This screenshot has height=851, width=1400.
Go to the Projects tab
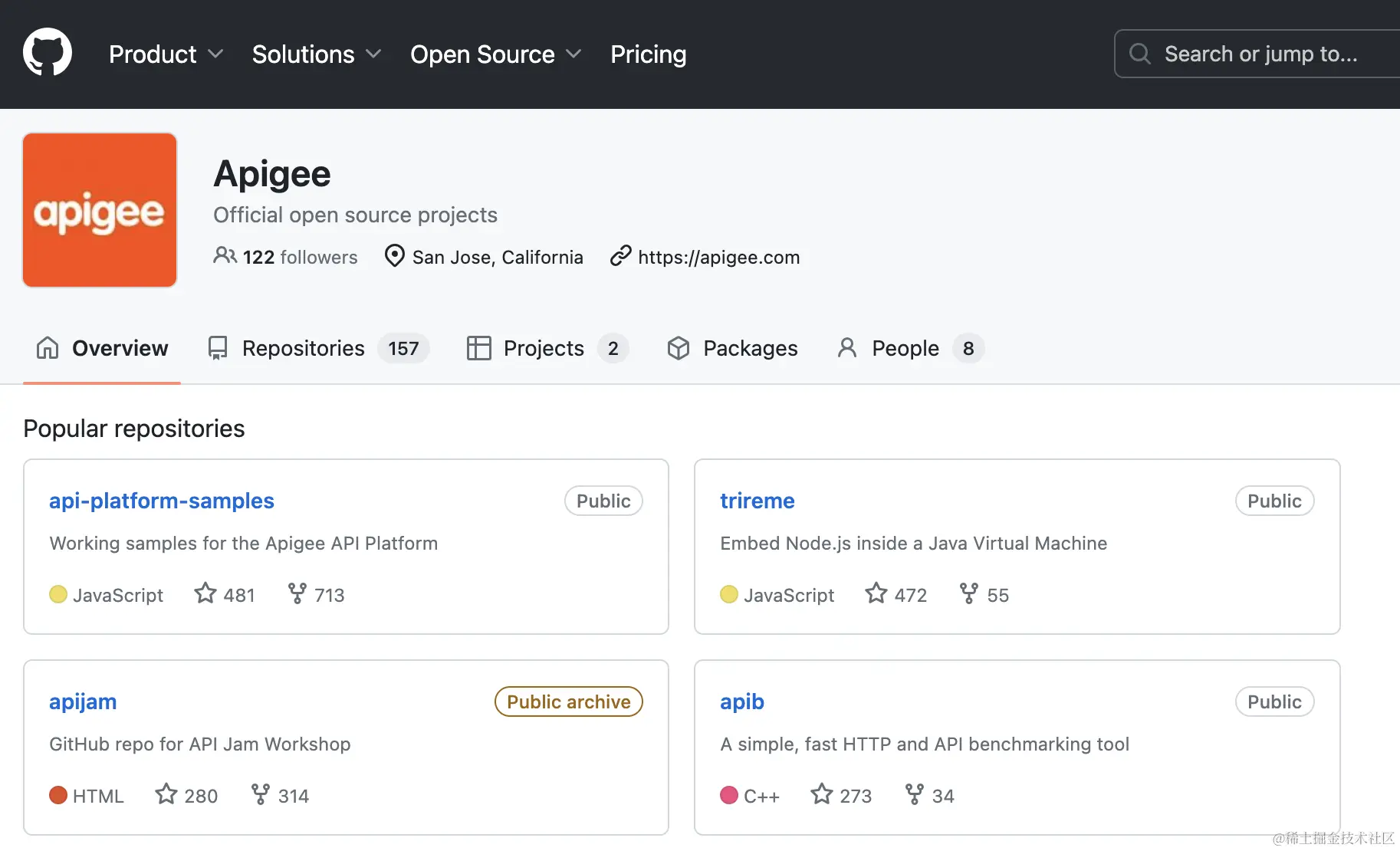[x=547, y=348]
